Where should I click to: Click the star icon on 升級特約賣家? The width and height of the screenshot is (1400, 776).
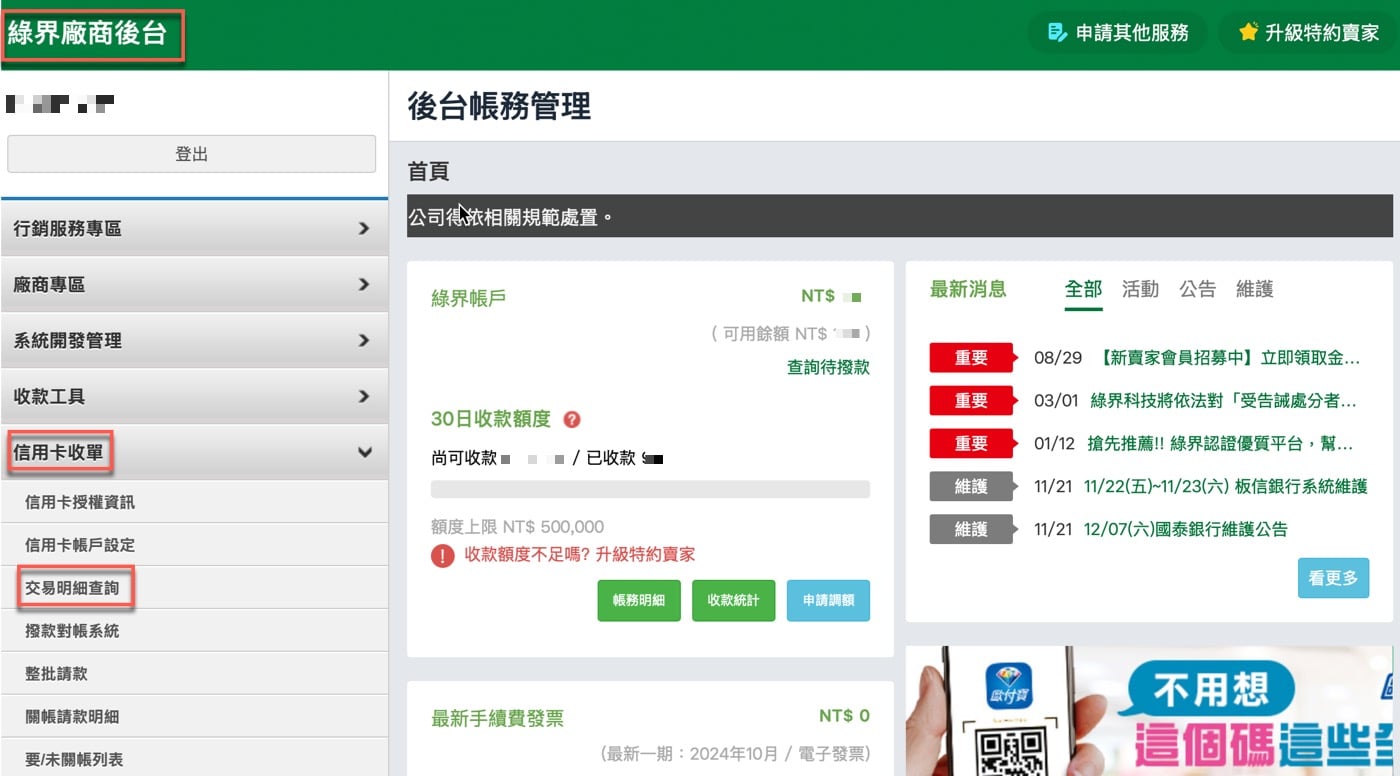click(x=1248, y=32)
